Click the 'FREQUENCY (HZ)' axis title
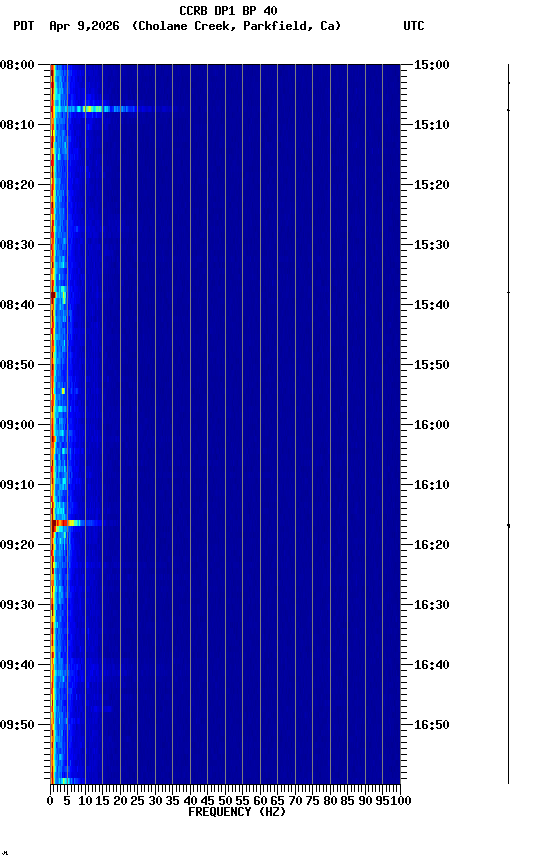Image resolution: width=552 pixels, height=864 pixels. tap(237, 812)
